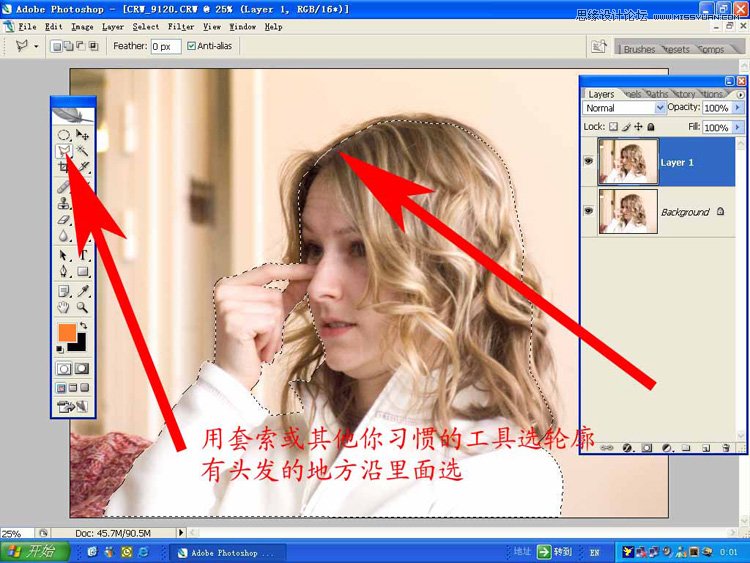This screenshot has height=563, width=750.
Task: Click the black background color swatch
Action: click(x=78, y=345)
